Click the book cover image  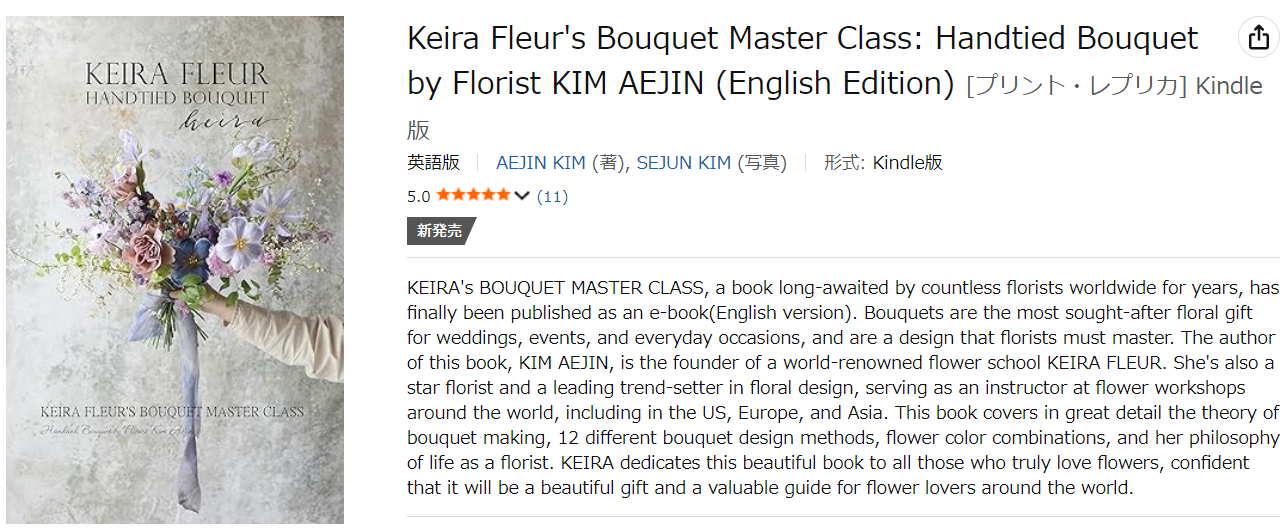pyautogui.click(x=175, y=270)
